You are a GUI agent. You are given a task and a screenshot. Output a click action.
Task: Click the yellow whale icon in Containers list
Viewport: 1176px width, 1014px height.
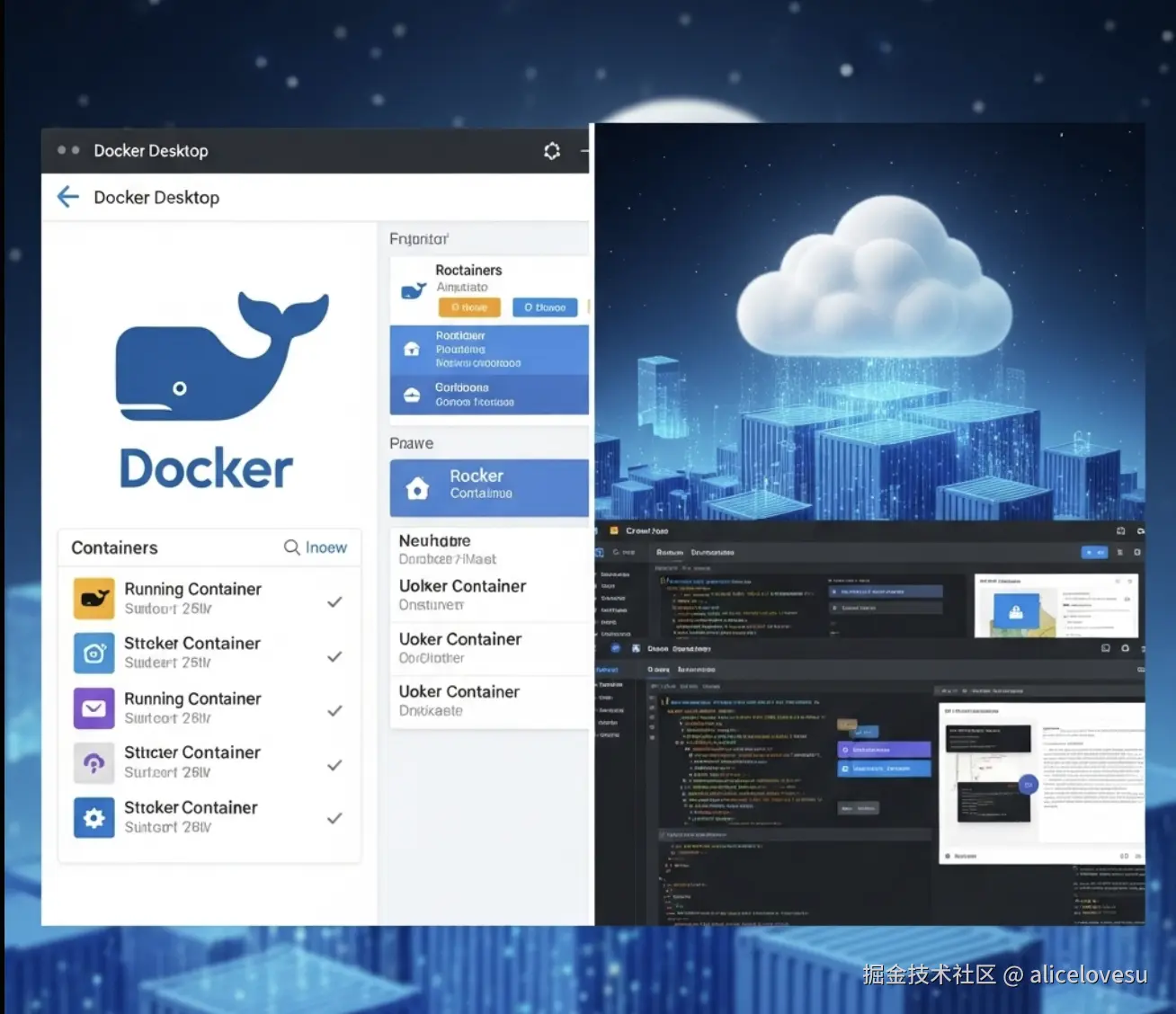pyautogui.click(x=94, y=599)
